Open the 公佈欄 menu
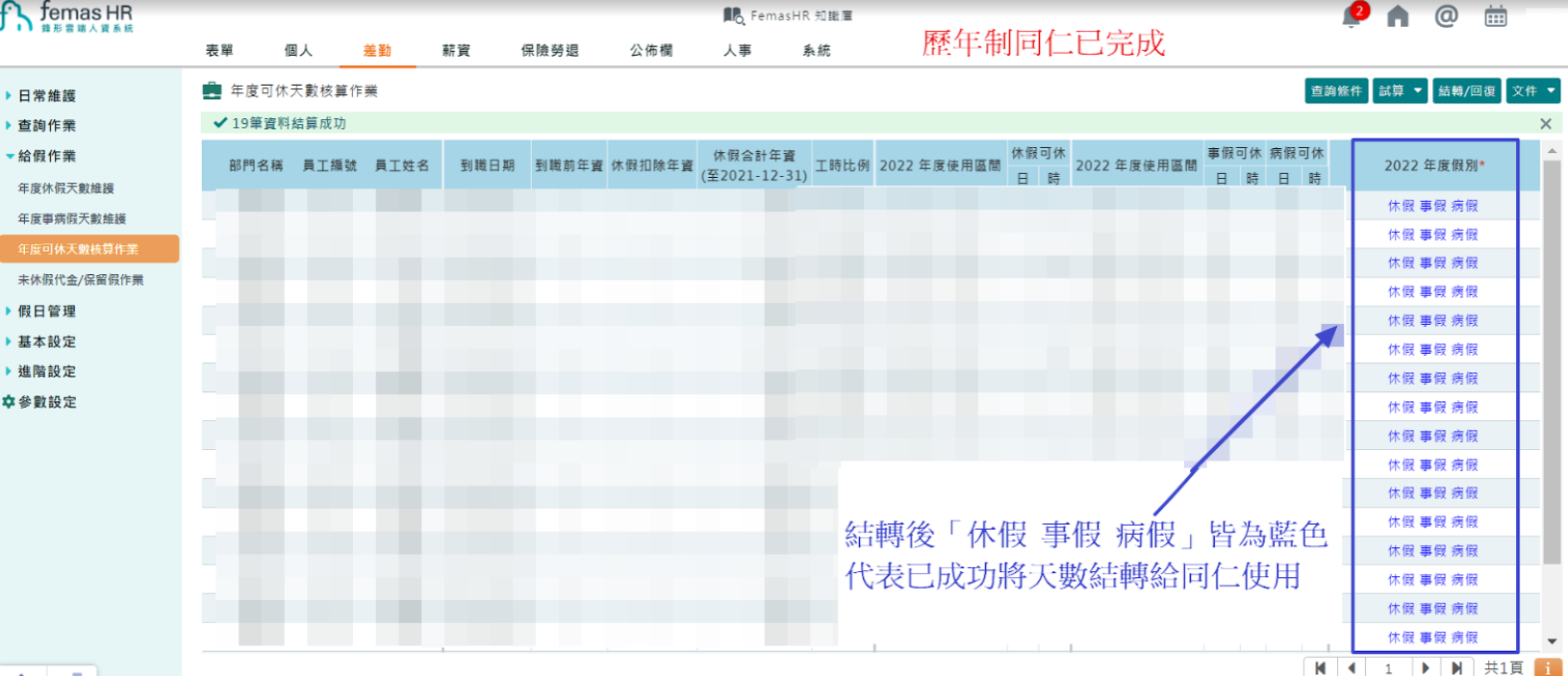The image size is (1568, 676). pyautogui.click(x=651, y=50)
